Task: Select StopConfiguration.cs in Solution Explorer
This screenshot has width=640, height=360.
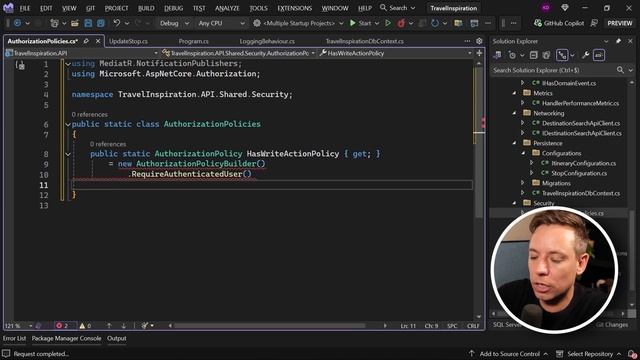Action: (x=579, y=173)
